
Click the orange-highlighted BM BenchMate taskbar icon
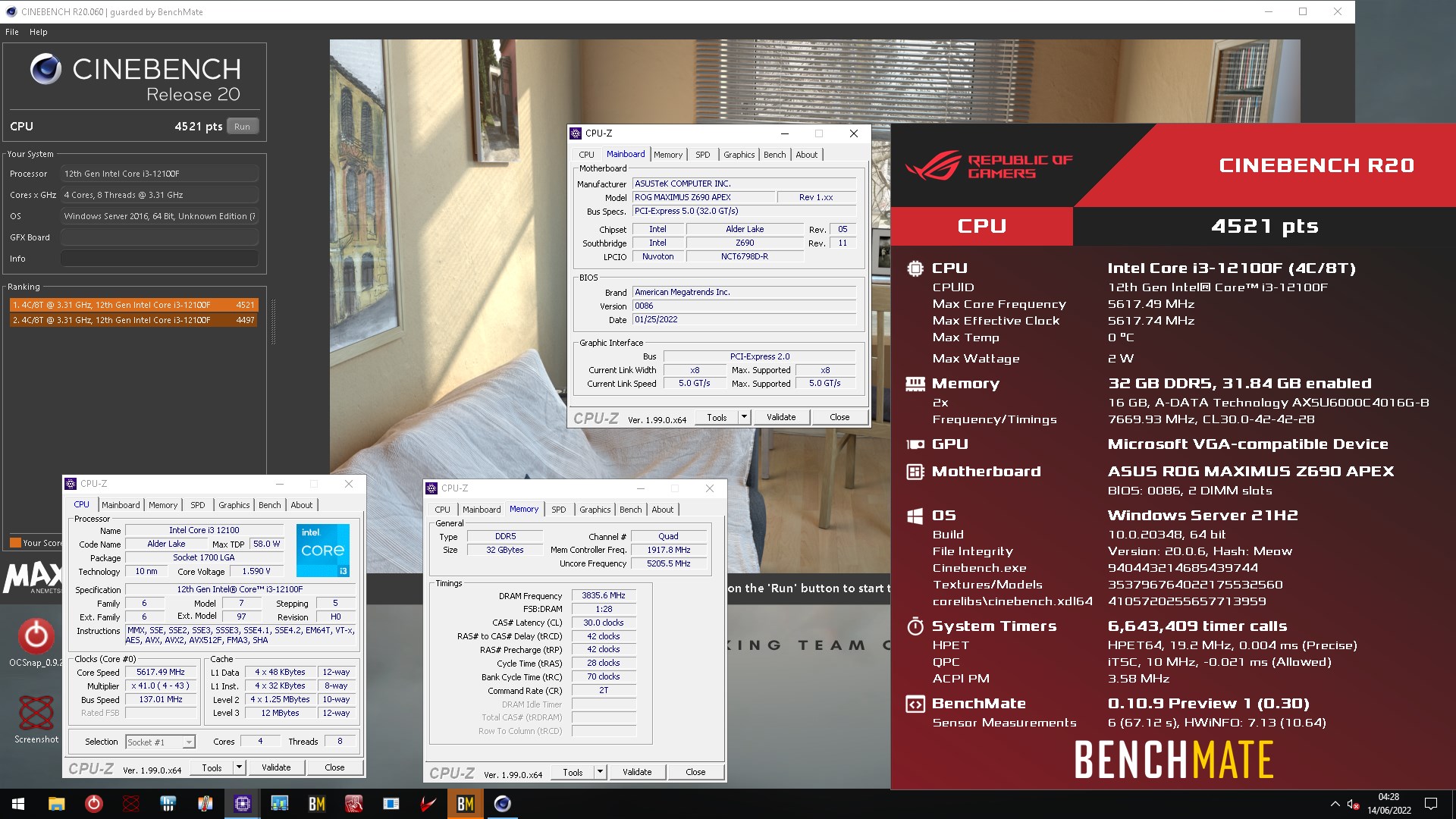pyautogui.click(x=465, y=804)
